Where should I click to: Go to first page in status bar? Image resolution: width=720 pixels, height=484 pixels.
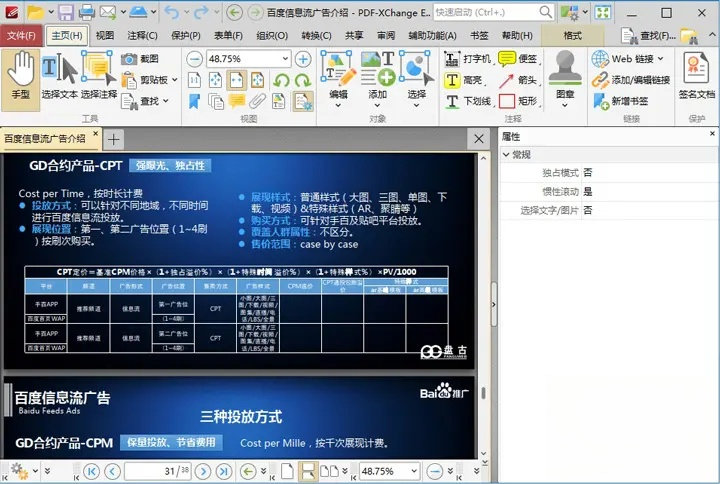pos(91,471)
